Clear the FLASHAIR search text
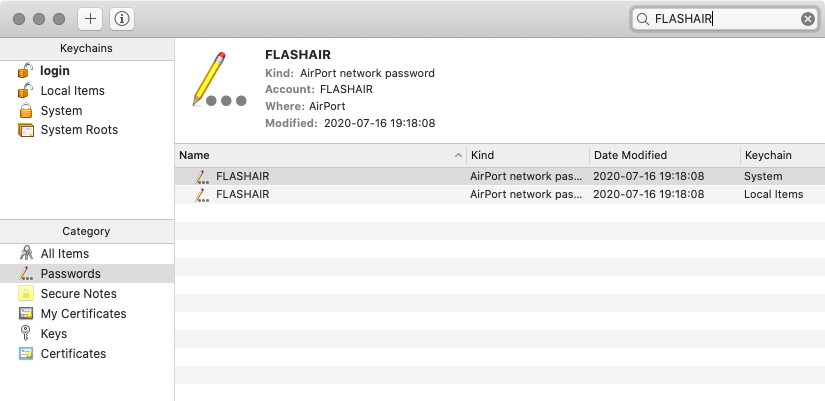The width and height of the screenshot is (825, 401). point(807,19)
